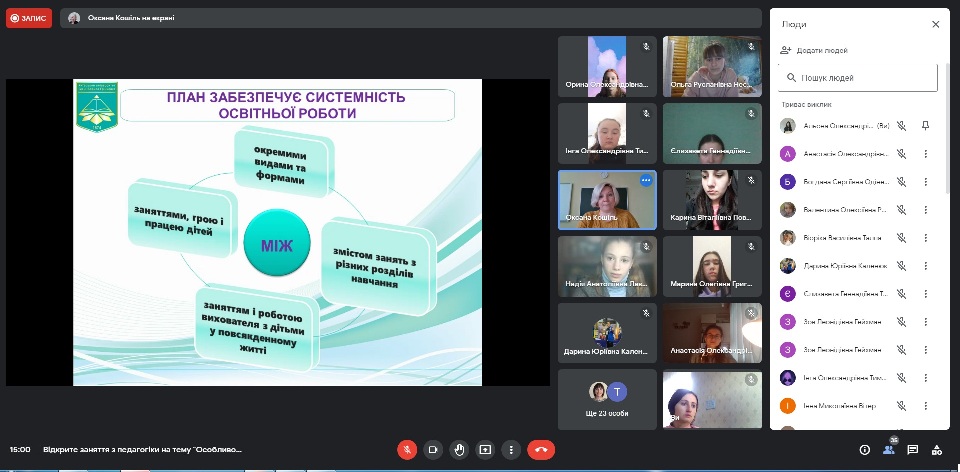Click the meeting title Відкрите заняття з педагогіки
Image resolution: width=960 pixels, height=472 pixels.
[142, 450]
